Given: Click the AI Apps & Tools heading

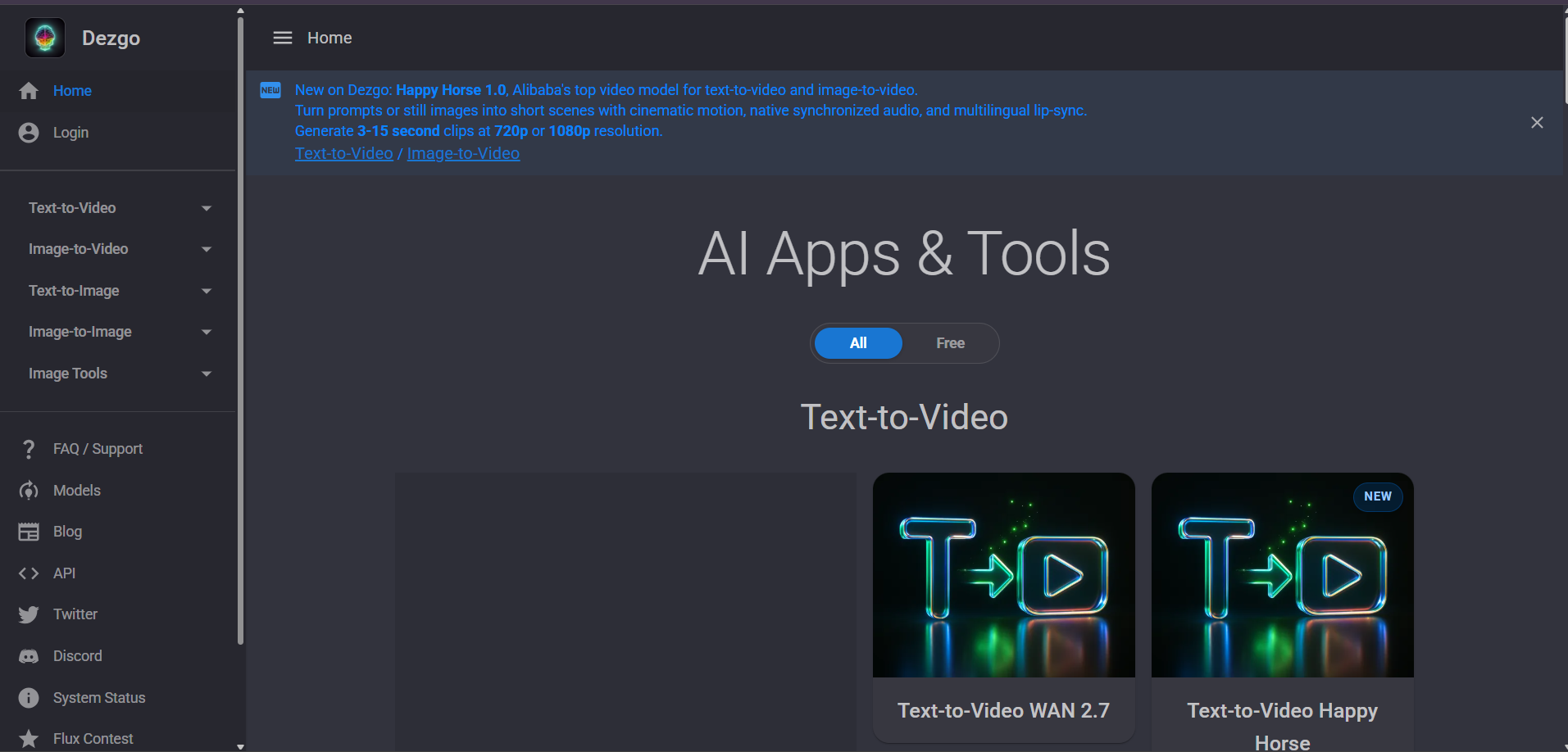Looking at the screenshot, I should click(x=904, y=253).
